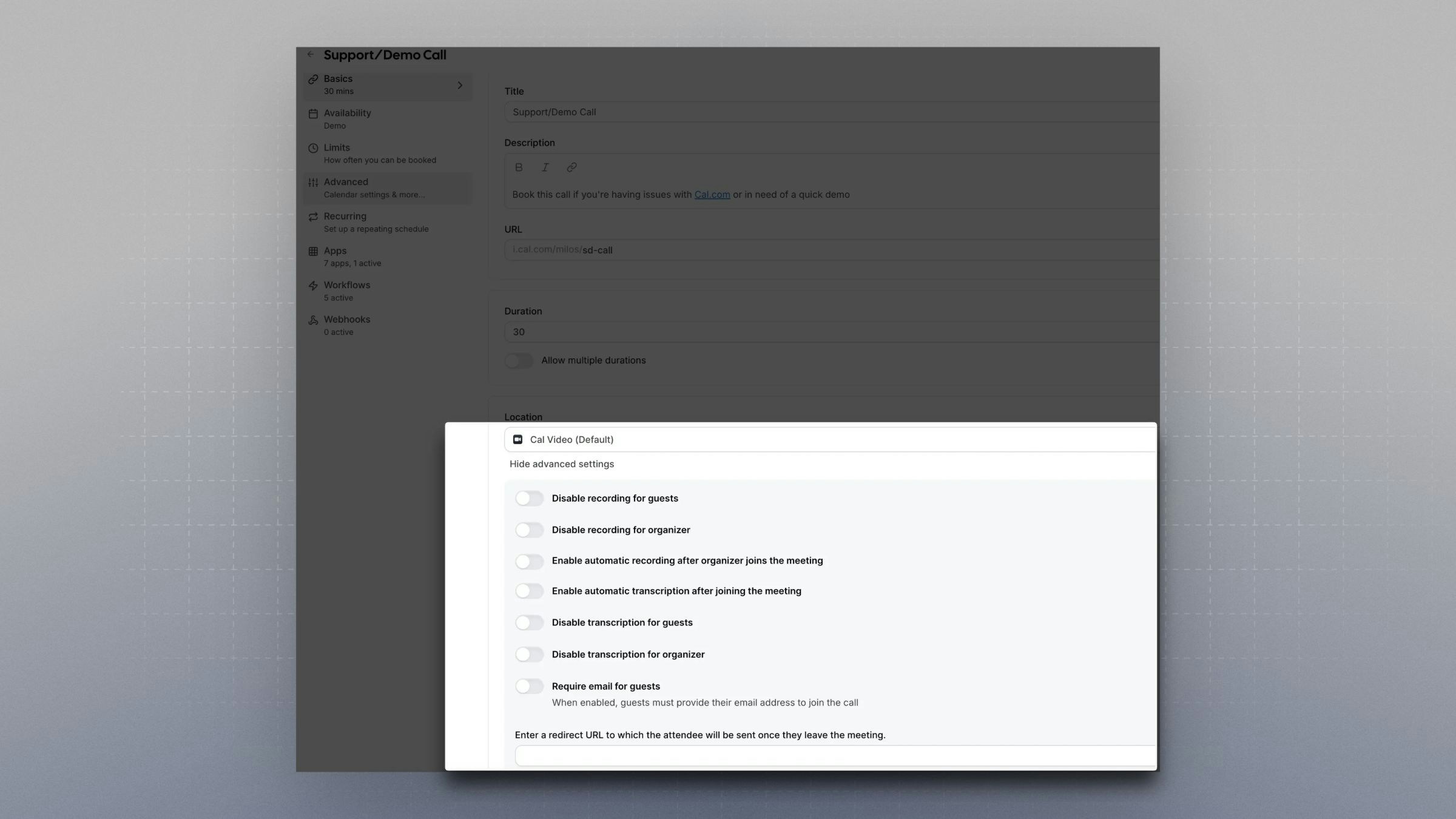Collapse via Hide advanced settings
This screenshot has width=1456, height=819.
coord(562,464)
